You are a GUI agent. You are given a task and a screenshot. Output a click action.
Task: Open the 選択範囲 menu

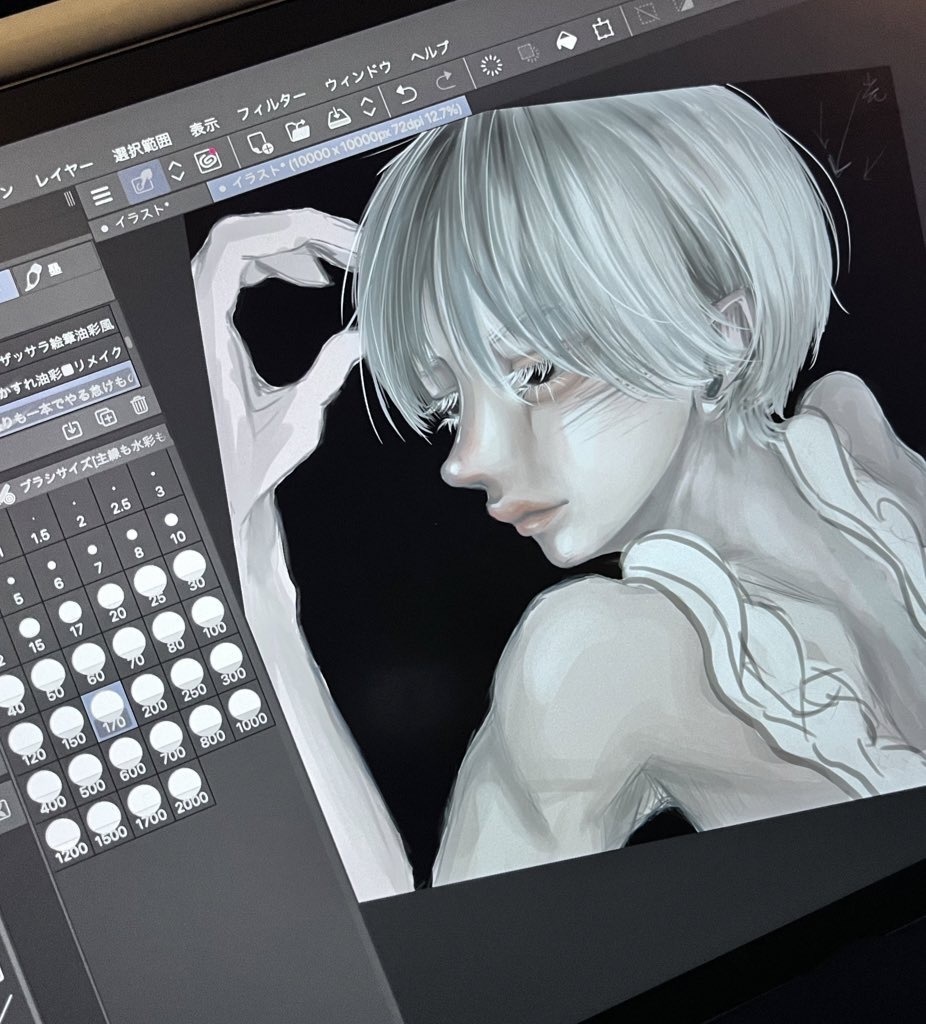(142, 146)
